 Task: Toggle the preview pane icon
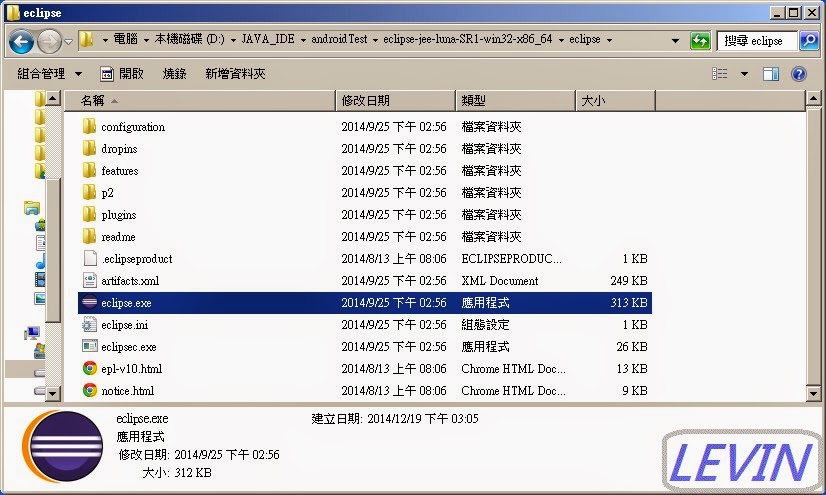pos(771,74)
